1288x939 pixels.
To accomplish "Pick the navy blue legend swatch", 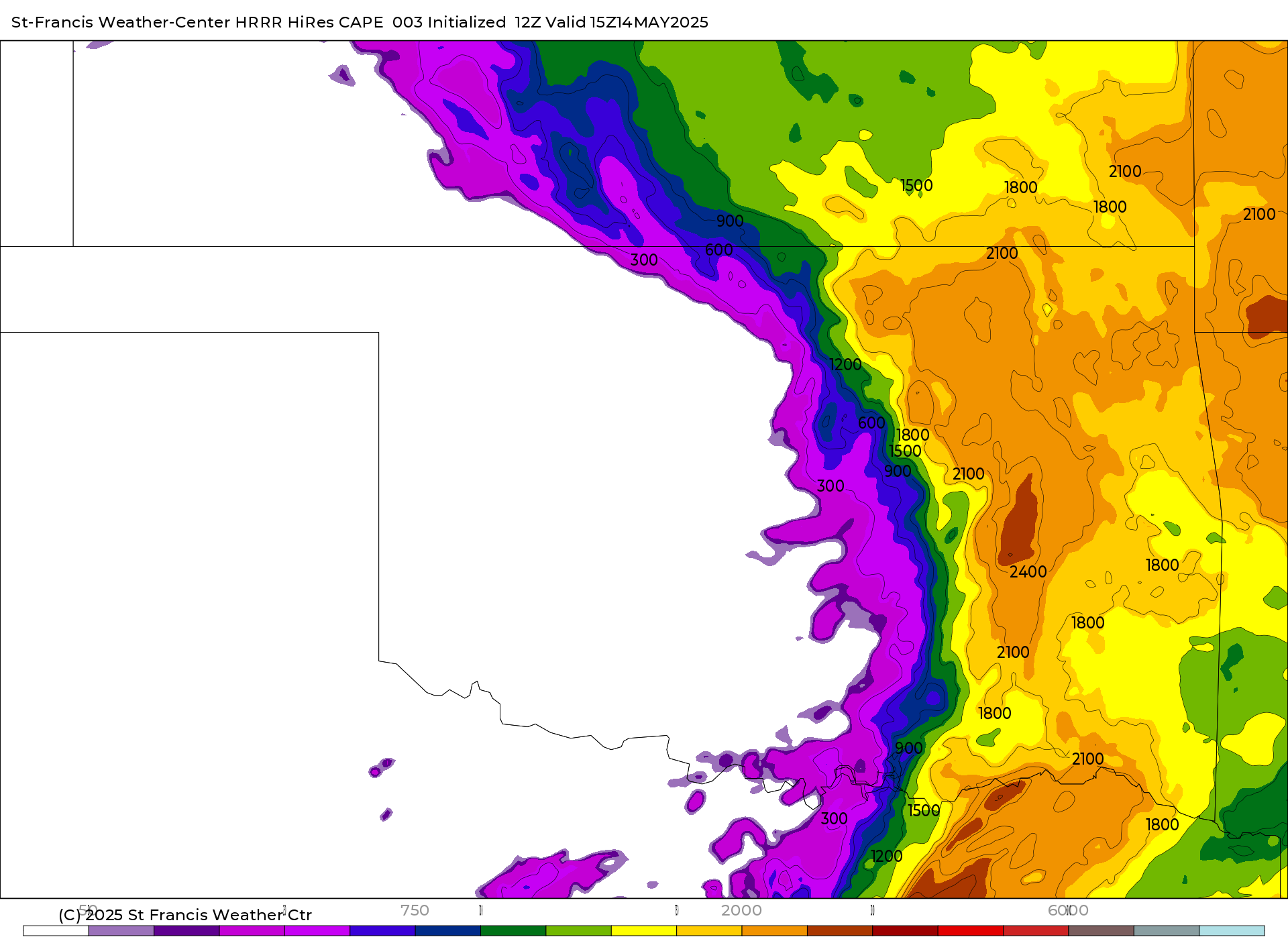I will 448,930.
